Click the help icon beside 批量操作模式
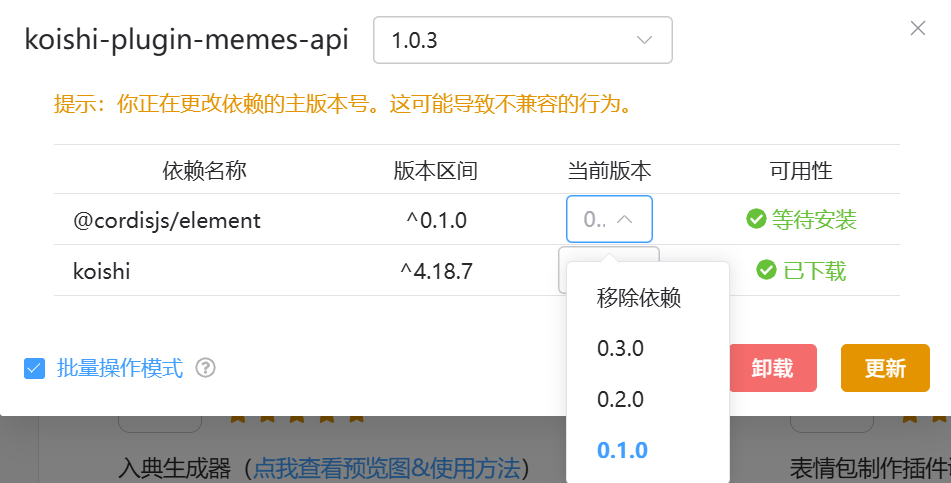The width and height of the screenshot is (951, 483). coord(206,368)
